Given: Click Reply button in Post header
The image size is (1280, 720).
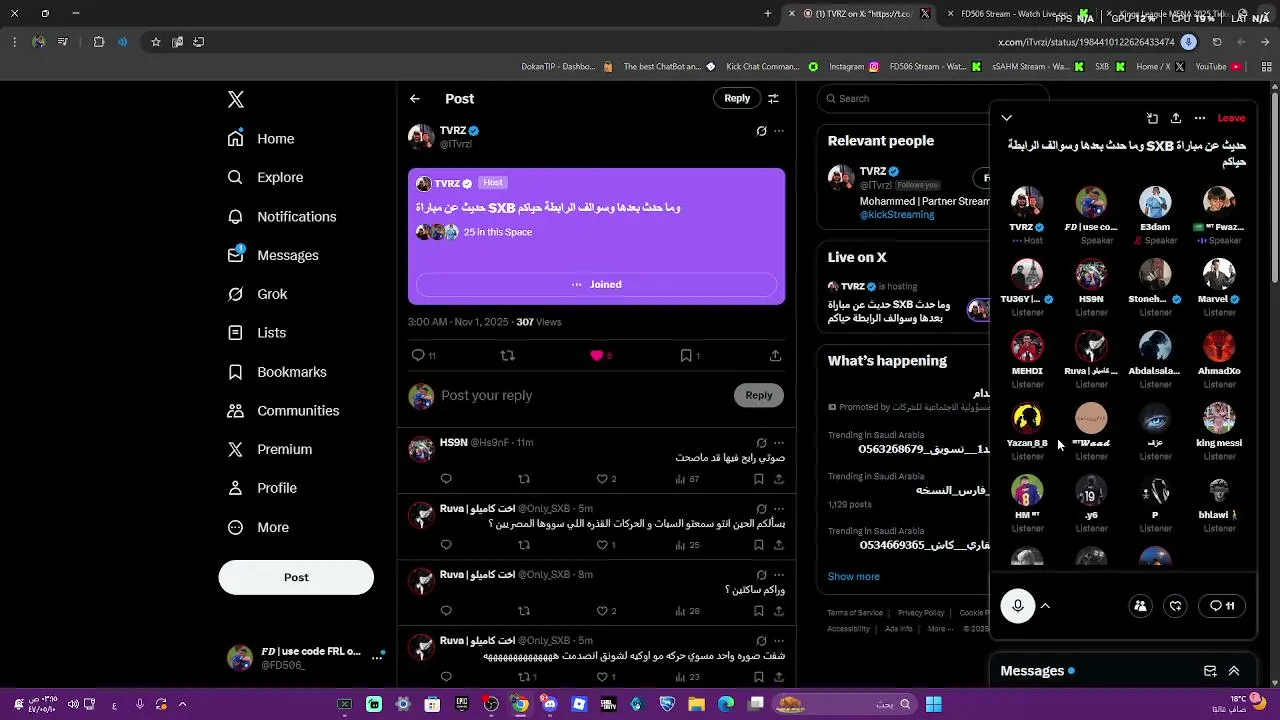Looking at the screenshot, I should [737, 98].
